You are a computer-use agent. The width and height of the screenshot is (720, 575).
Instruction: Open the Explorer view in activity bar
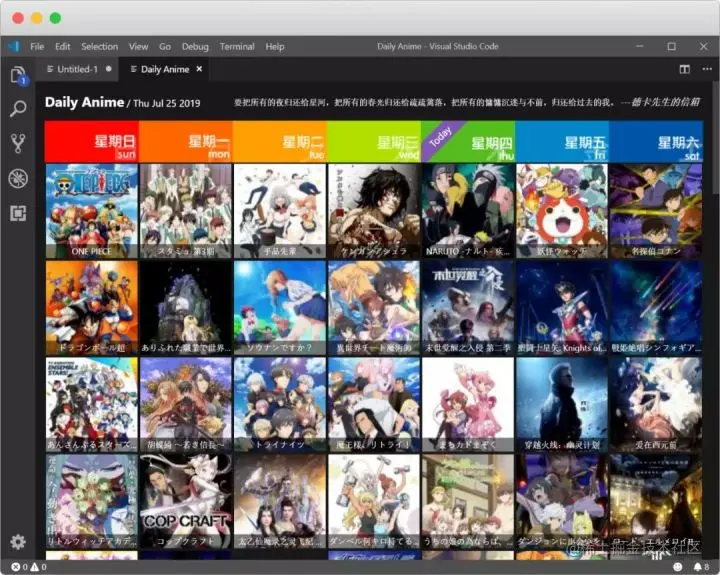tap(18, 75)
